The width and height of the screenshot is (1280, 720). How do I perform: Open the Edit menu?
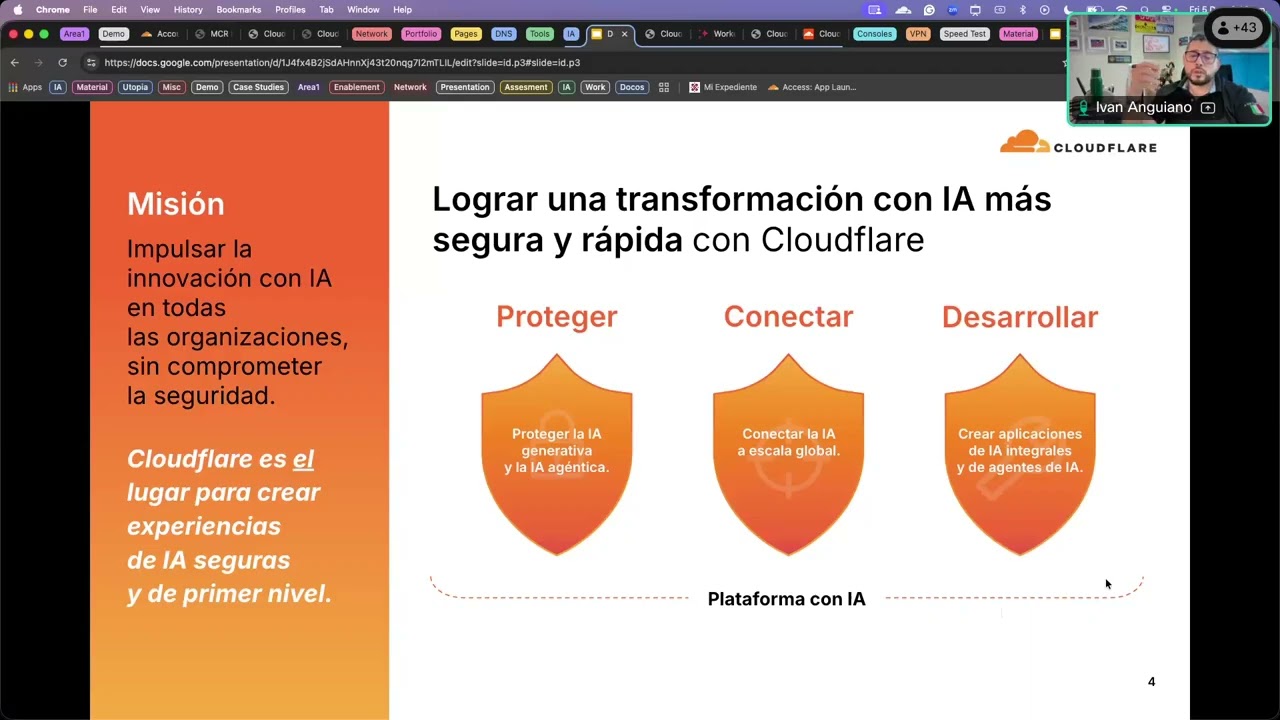(119, 9)
